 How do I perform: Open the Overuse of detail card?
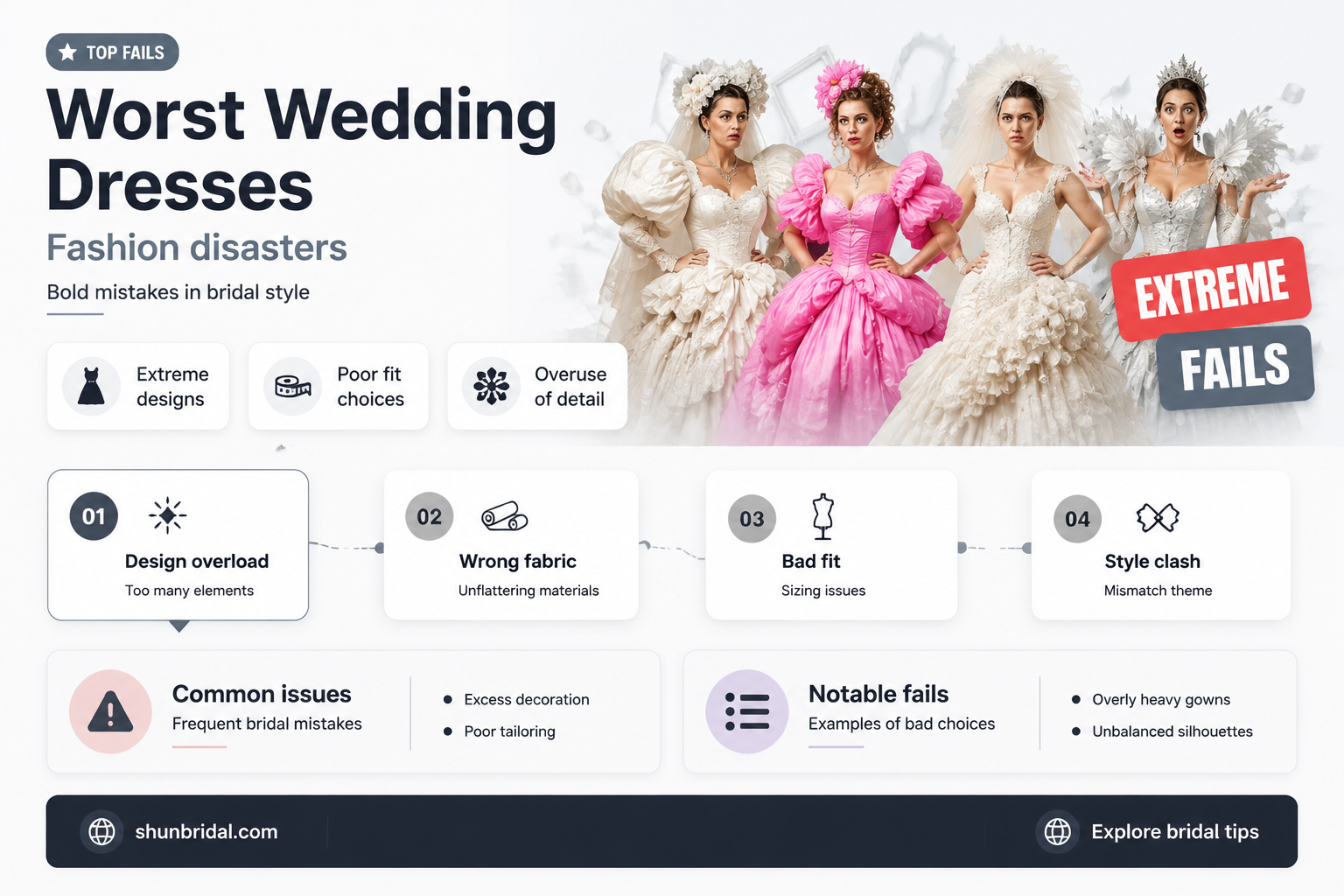point(537,386)
